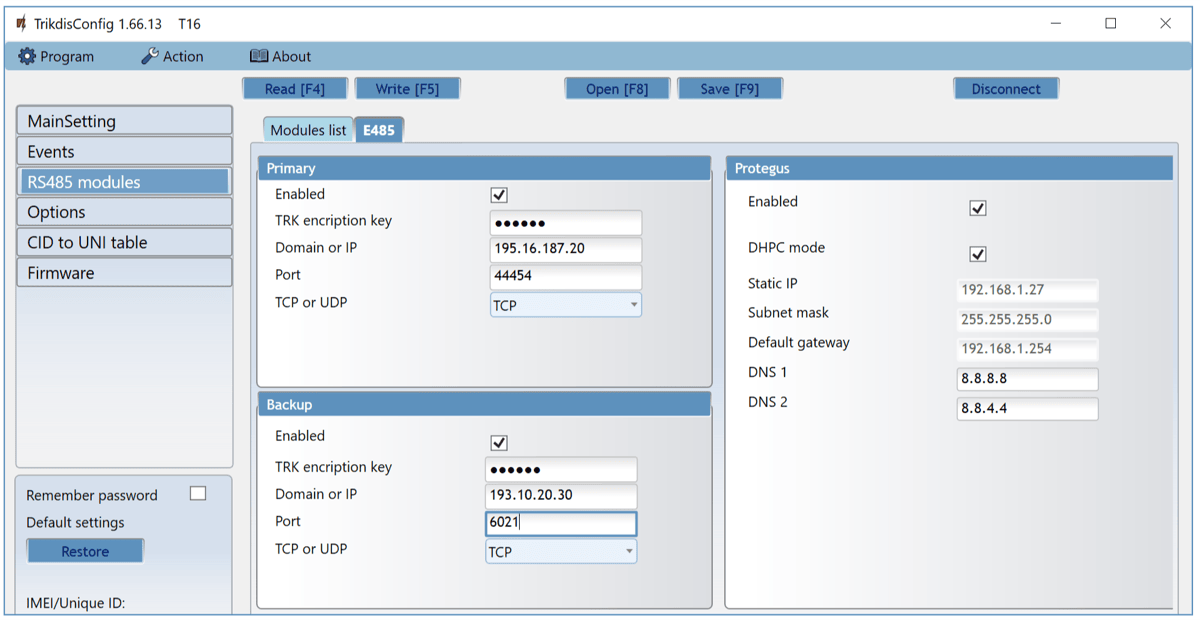Disable the Primary channel Enabled checkbox
The image size is (1200, 620).
(499, 196)
